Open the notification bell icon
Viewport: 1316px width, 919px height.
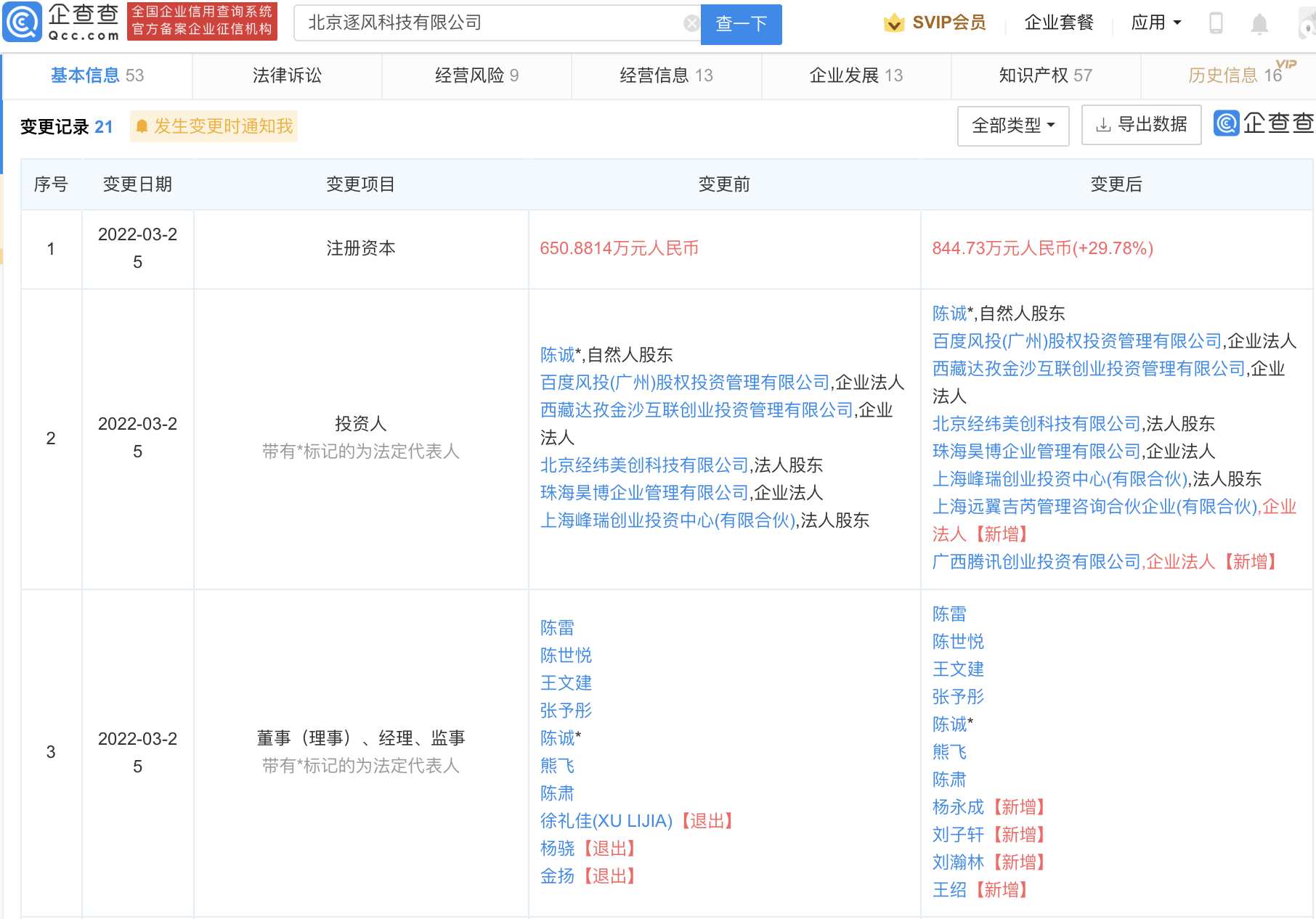tap(1259, 24)
